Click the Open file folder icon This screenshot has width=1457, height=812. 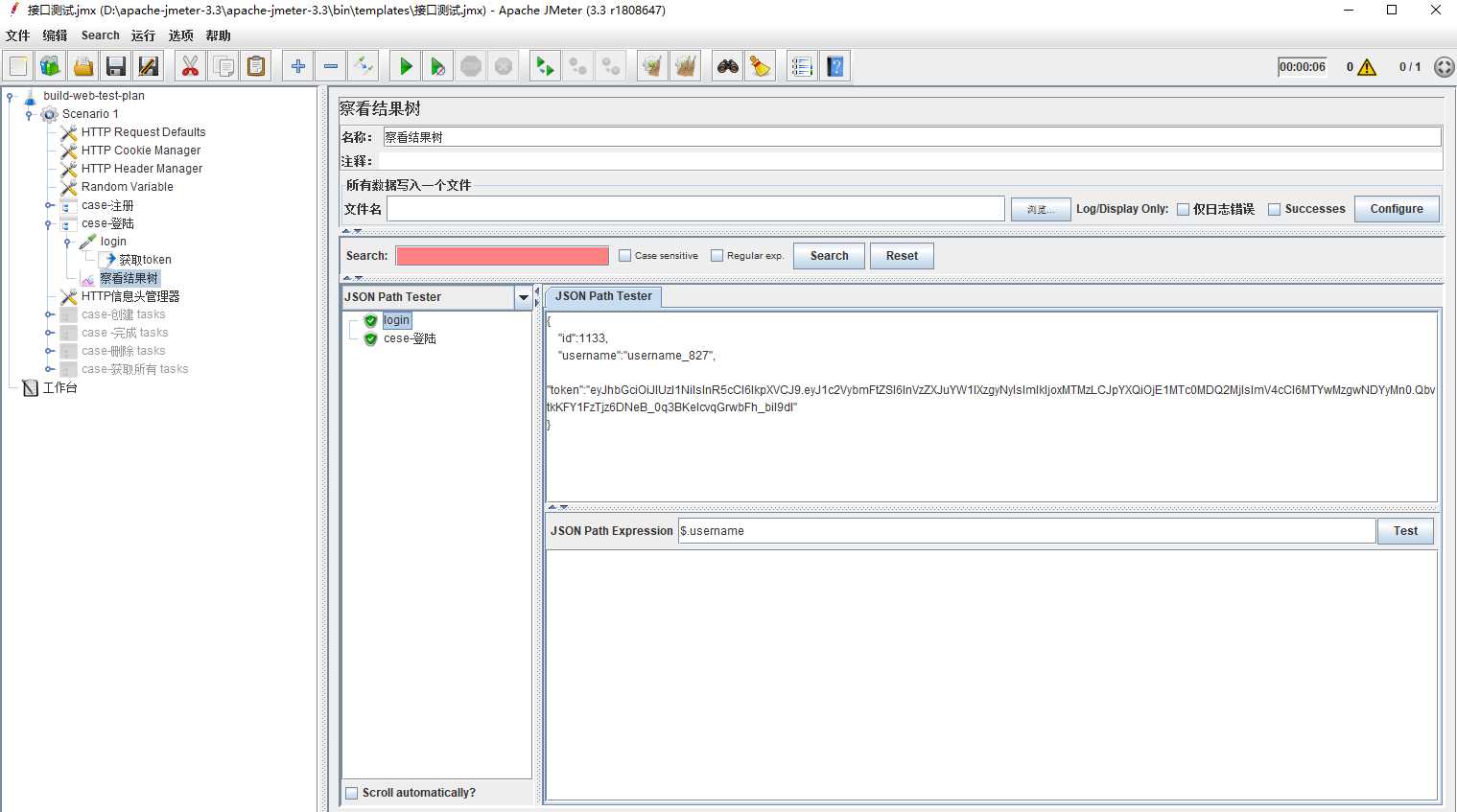point(83,66)
